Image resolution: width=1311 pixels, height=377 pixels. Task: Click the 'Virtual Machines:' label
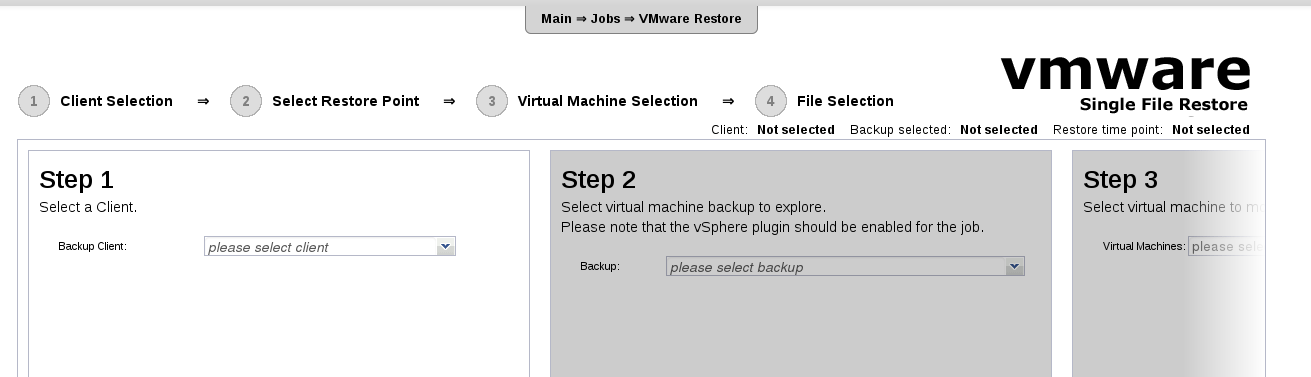coord(1144,246)
